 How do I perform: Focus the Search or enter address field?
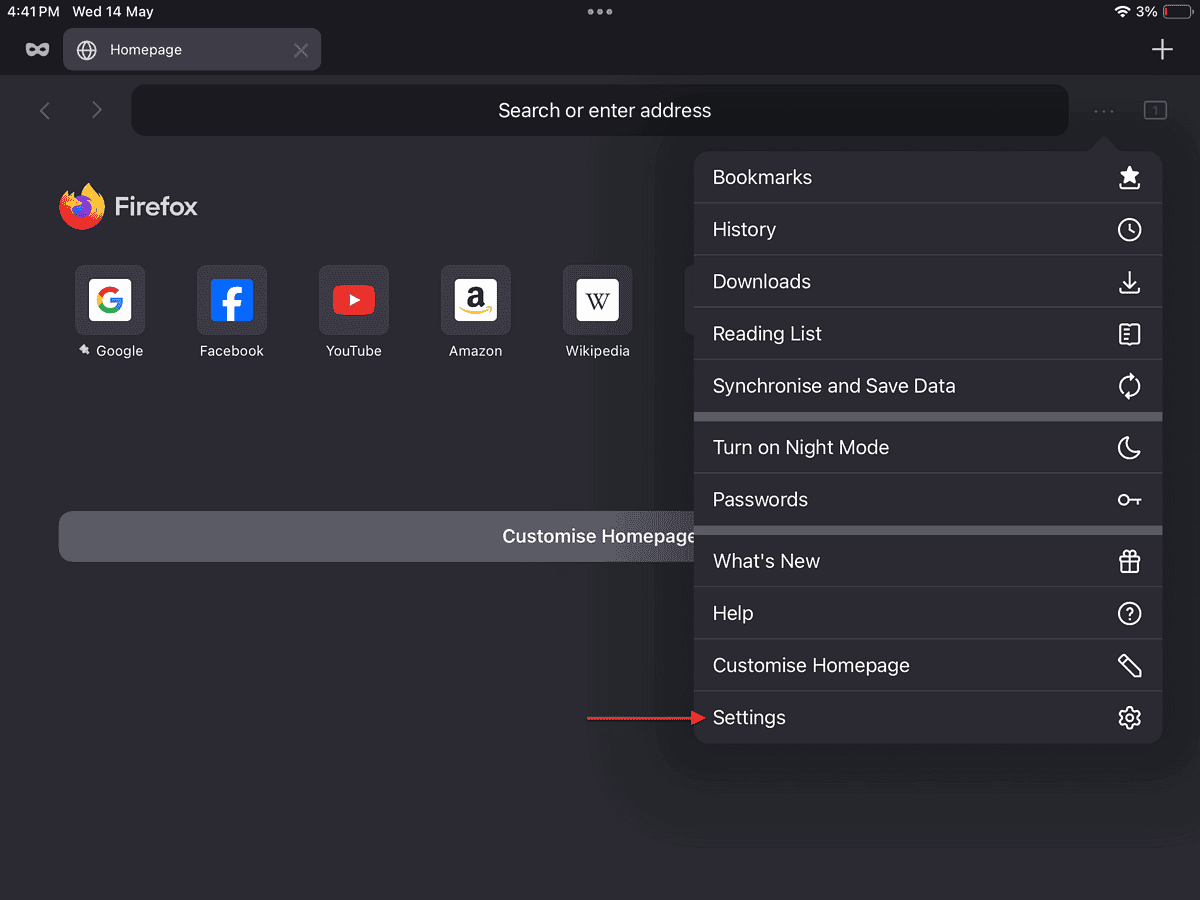(x=600, y=111)
